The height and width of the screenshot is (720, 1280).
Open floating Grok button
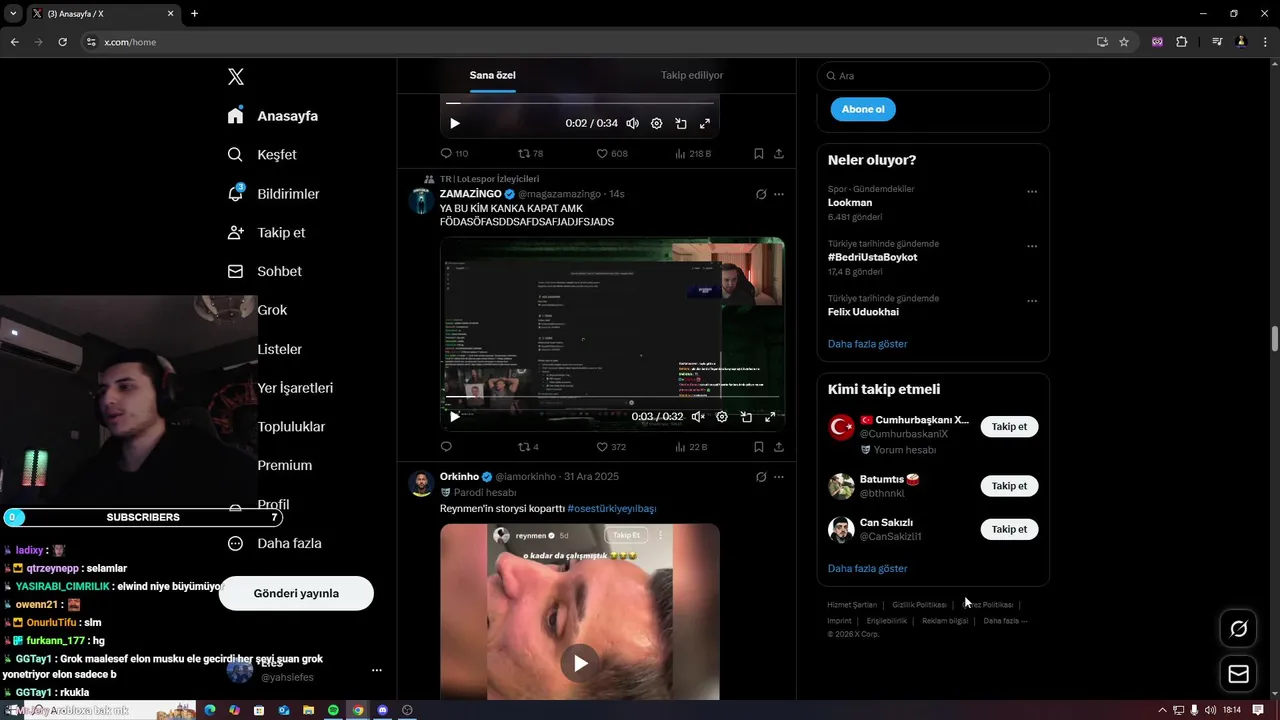(x=1238, y=629)
